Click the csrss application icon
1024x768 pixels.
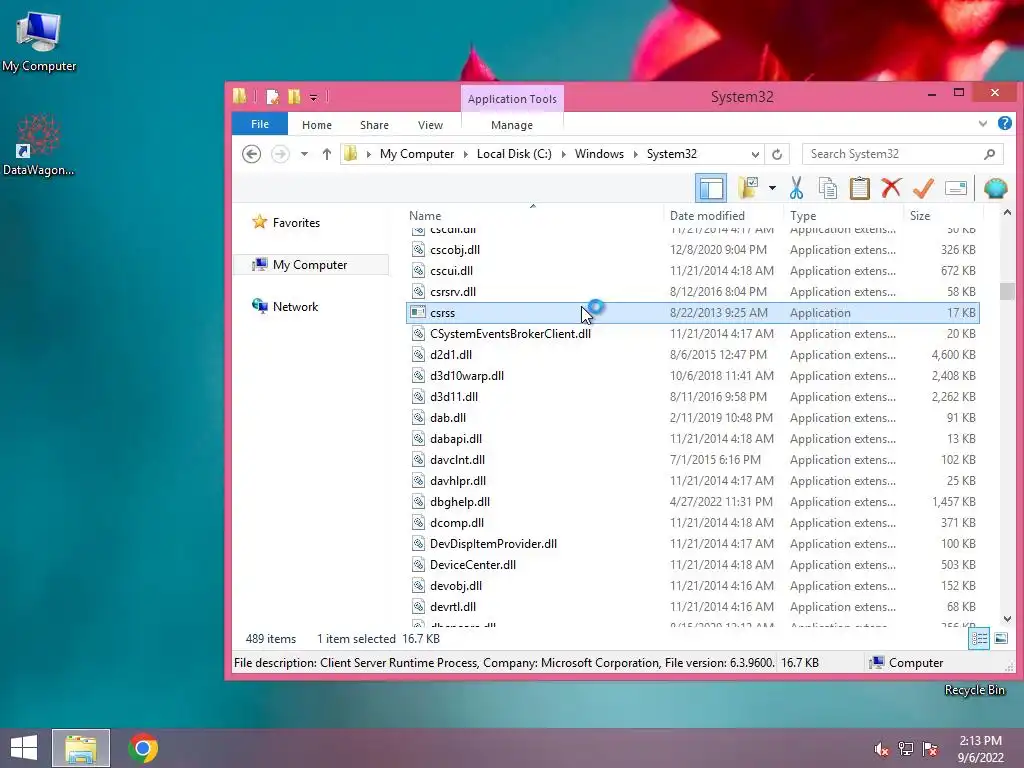coord(418,313)
